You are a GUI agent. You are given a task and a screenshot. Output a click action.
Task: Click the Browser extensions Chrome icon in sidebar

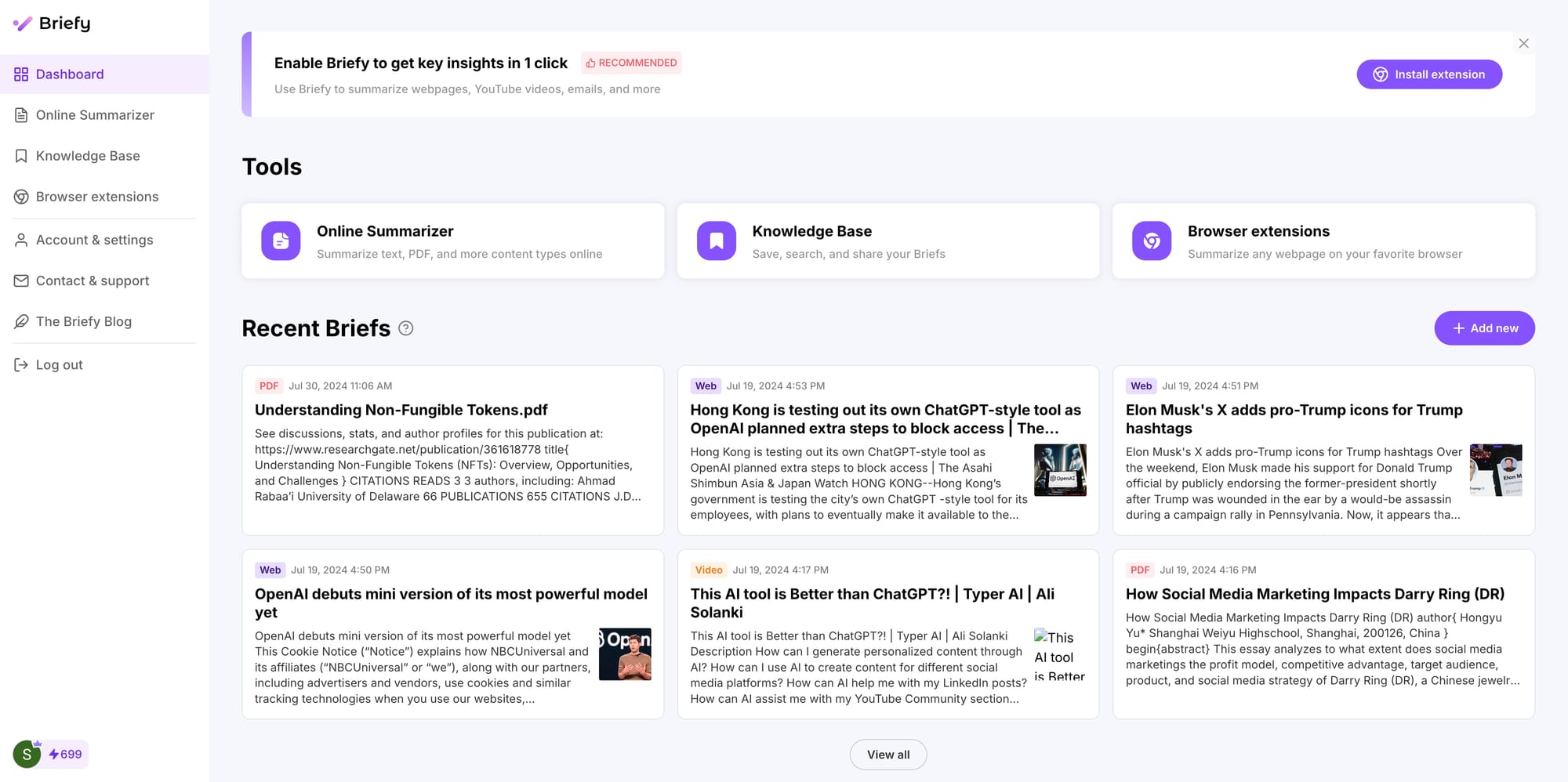21,197
